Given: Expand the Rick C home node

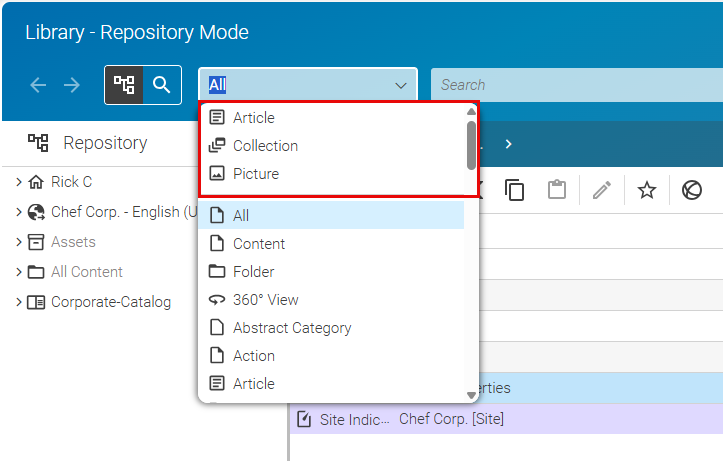Looking at the screenshot, I should coord(19,182).
